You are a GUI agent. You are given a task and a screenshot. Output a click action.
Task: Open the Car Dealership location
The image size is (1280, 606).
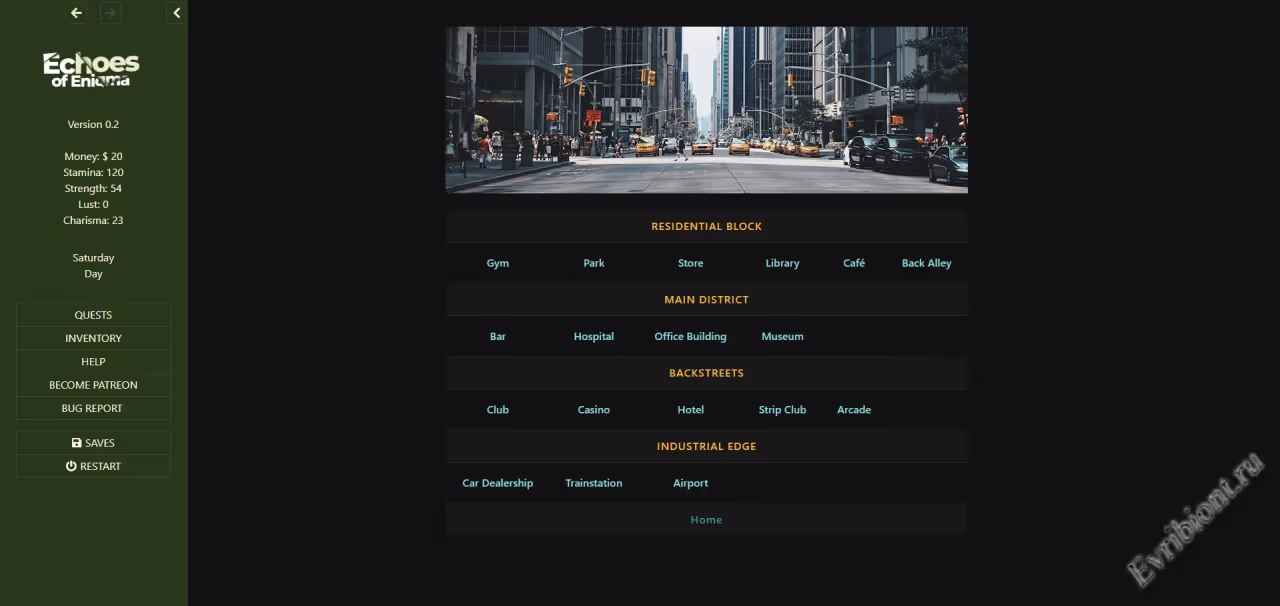click(x=497, y=483)
